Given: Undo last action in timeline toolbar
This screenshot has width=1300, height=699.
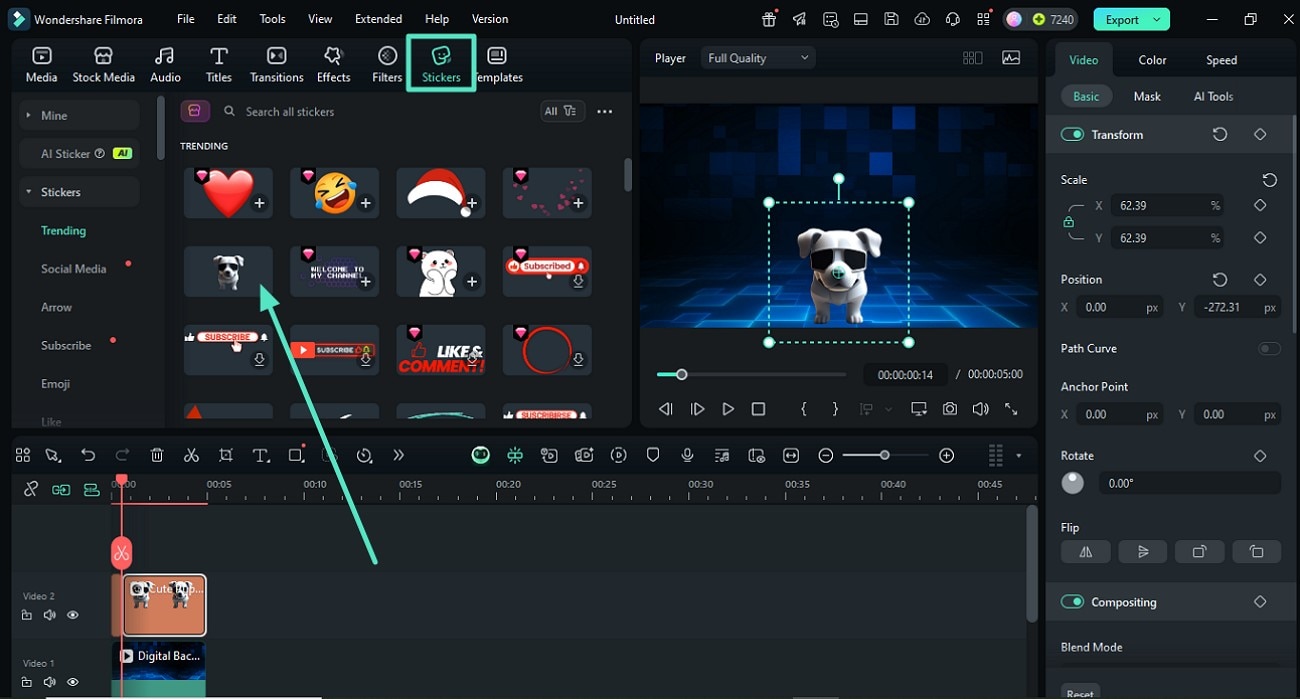Looking at the screenshot, I should coord(88,455).
